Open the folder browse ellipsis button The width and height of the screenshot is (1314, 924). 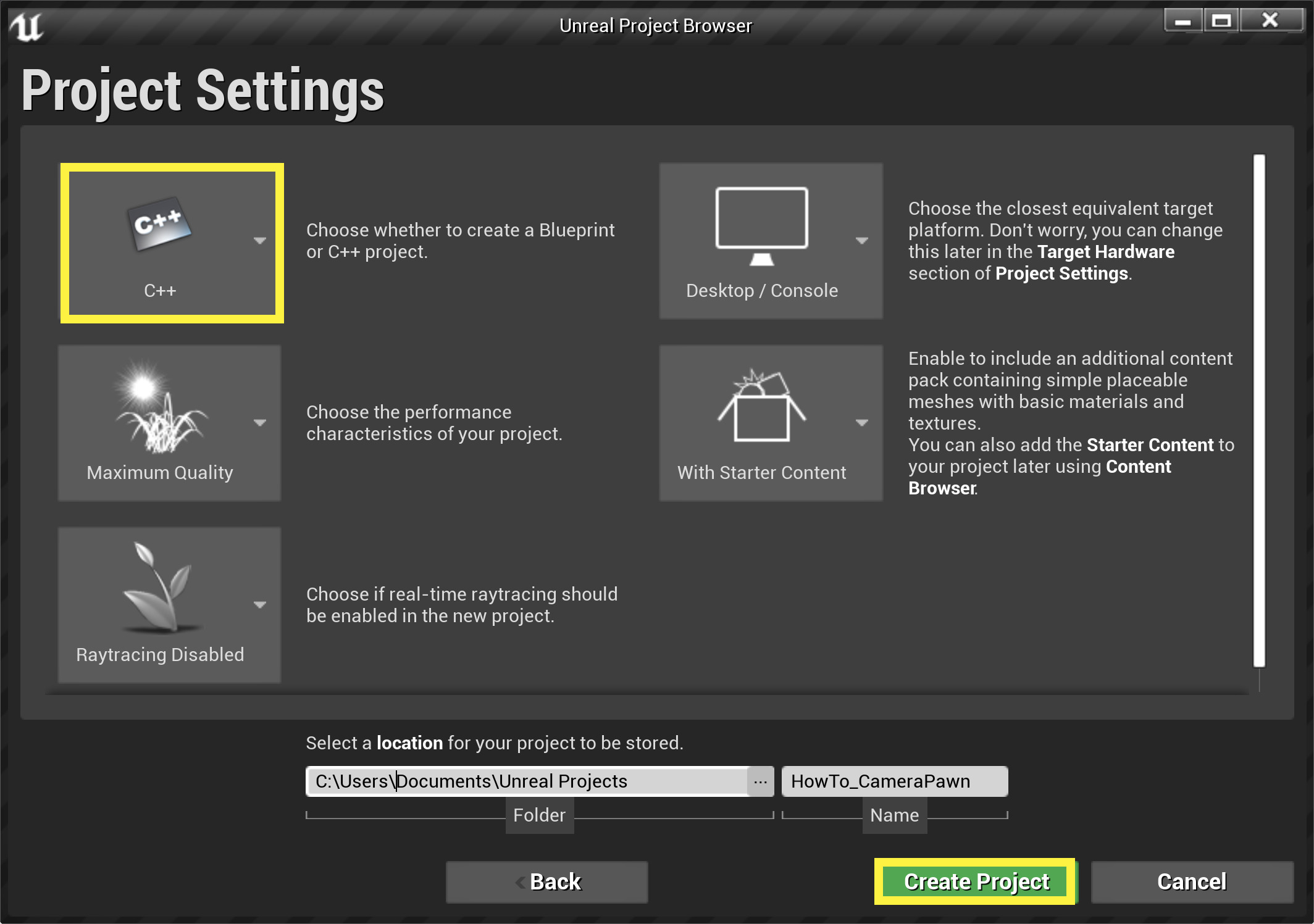pos(761,781)
